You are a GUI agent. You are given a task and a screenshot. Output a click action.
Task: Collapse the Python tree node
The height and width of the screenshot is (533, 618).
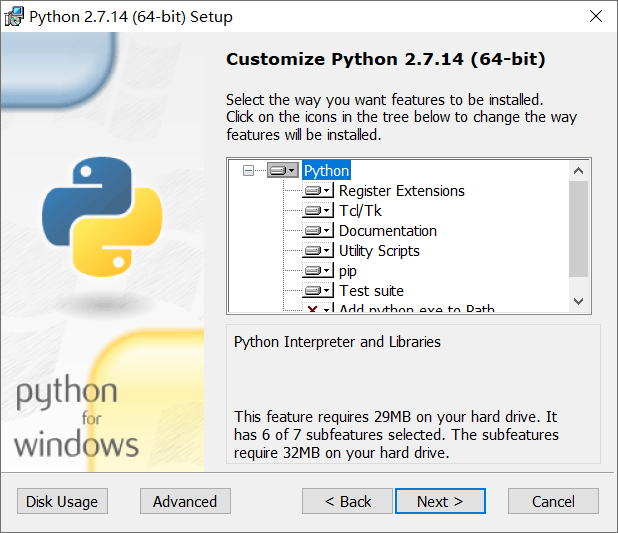point(249,171)
